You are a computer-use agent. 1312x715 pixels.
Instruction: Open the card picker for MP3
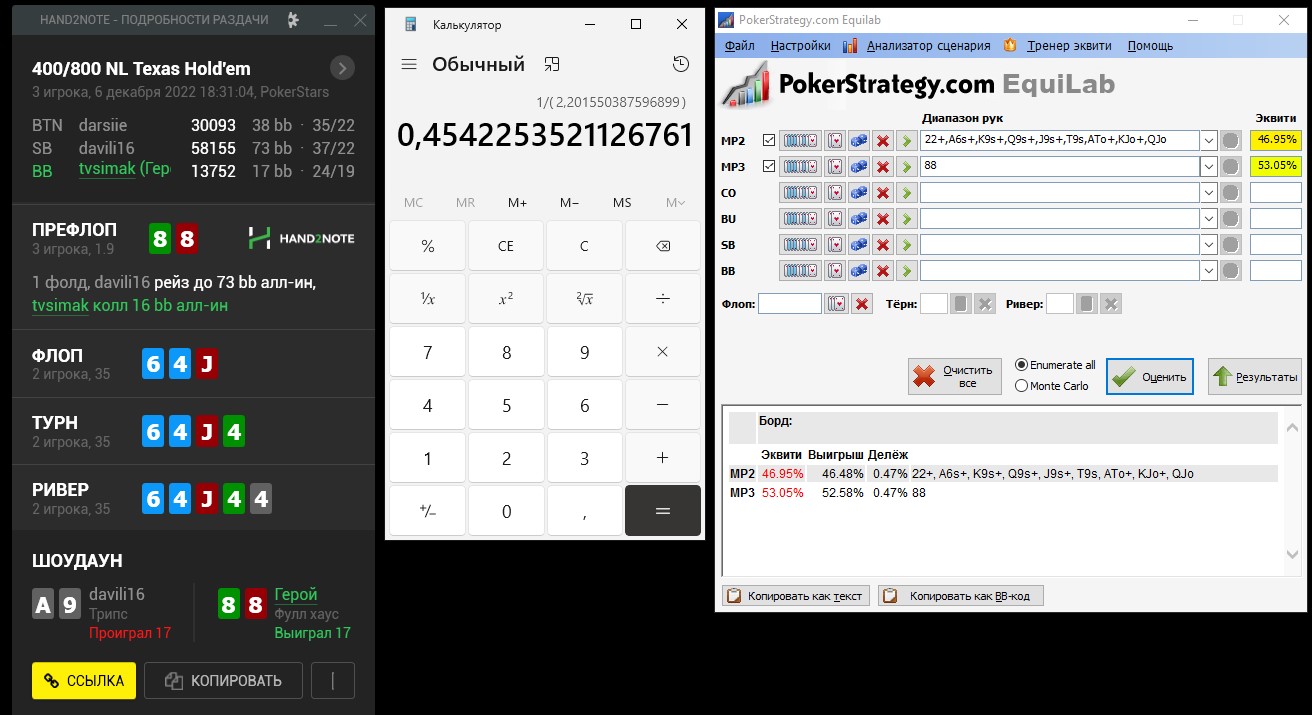(835, 166)
